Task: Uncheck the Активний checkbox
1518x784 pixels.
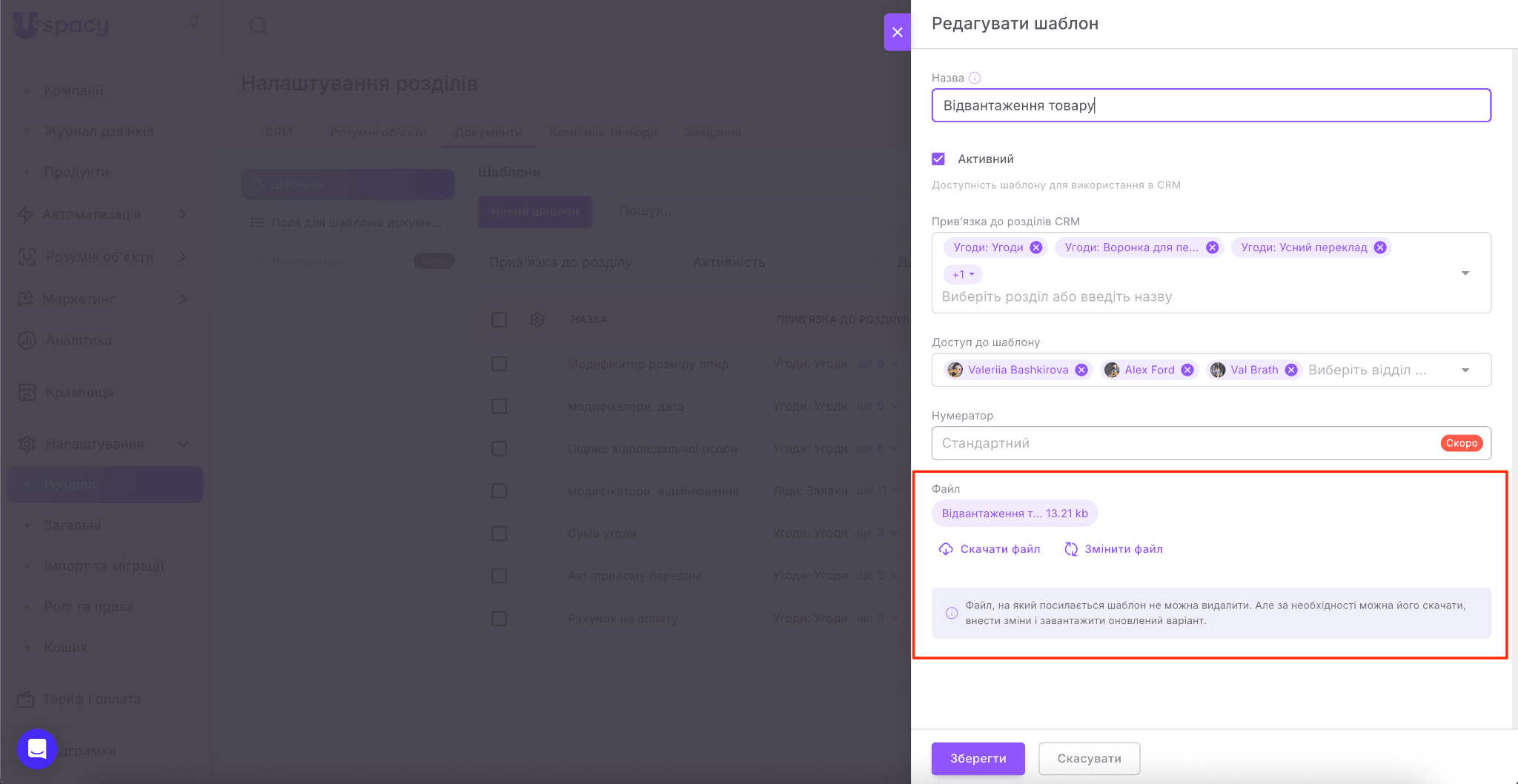Action: click(x=938, y=159)
